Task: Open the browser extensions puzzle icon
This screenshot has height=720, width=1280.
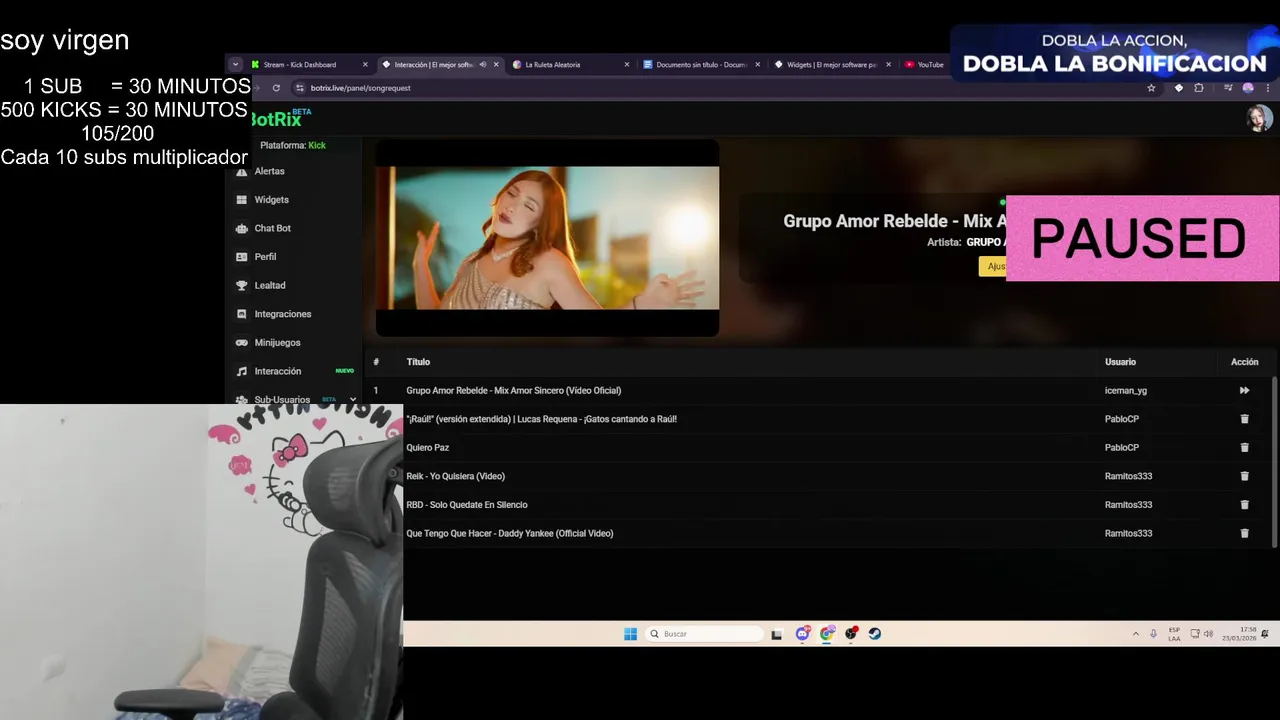Action: tap(1199, 88)
